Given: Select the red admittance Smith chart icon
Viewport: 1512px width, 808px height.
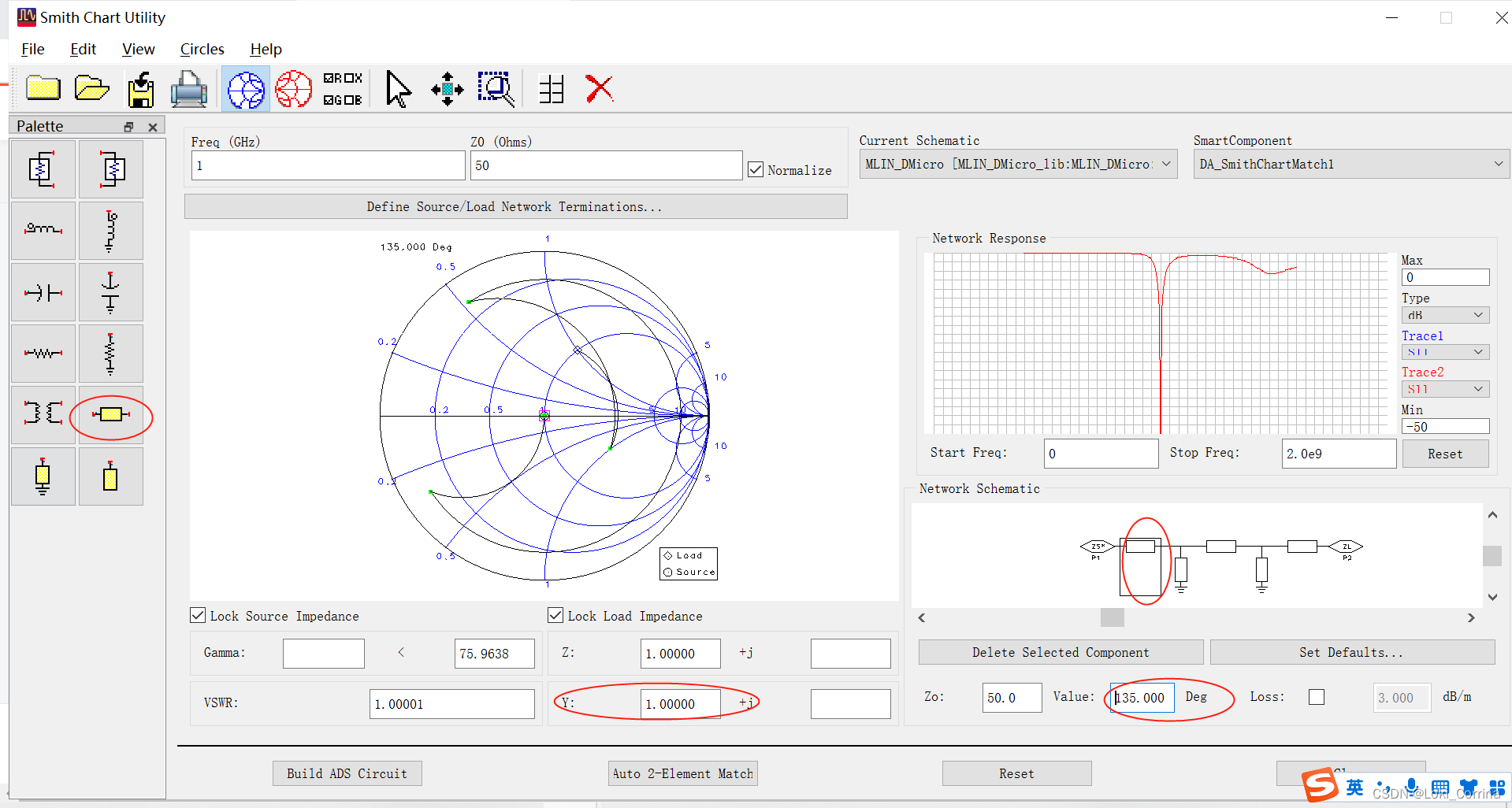Looking at the screenshot, I should 294,89.
